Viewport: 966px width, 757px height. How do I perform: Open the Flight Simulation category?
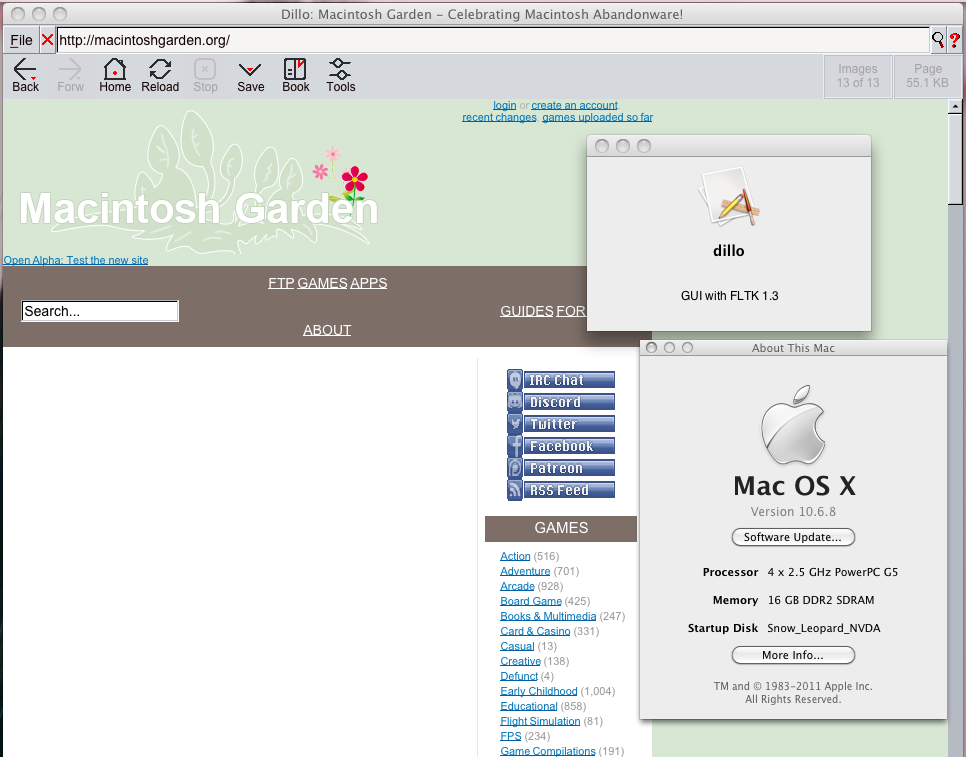(x=540, y=721)
